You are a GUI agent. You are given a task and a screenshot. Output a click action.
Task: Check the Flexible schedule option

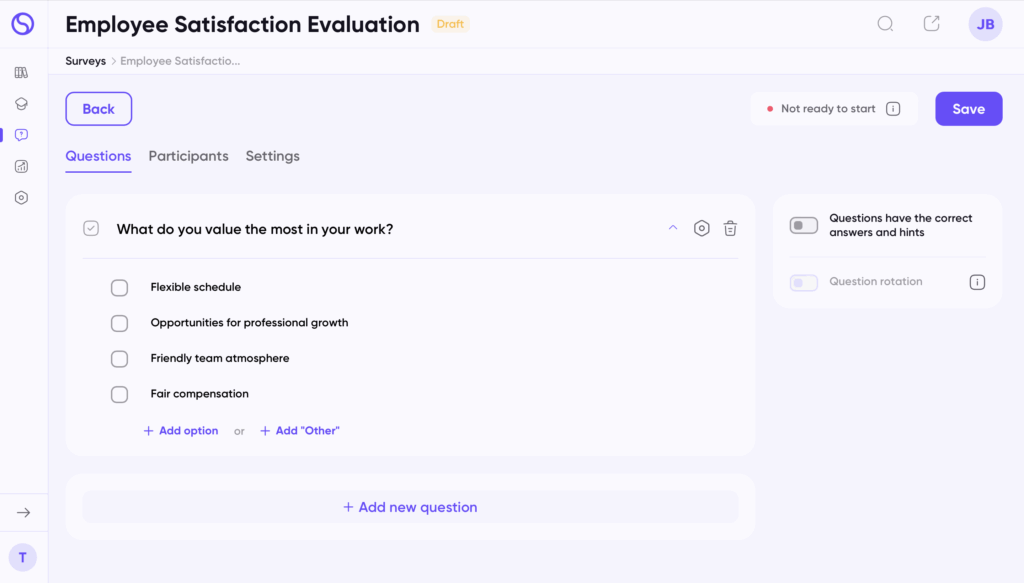pos(119,288)
